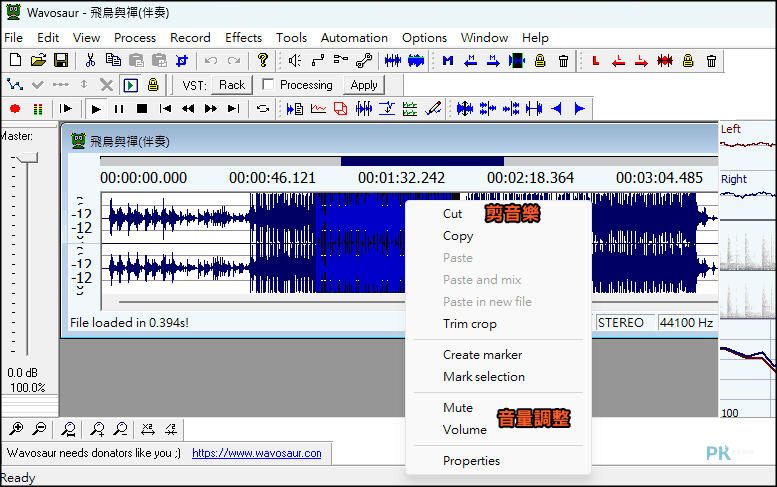The width and height of the screenshot is (777, 487).
Task: Open the File menu
Action: 13,38
